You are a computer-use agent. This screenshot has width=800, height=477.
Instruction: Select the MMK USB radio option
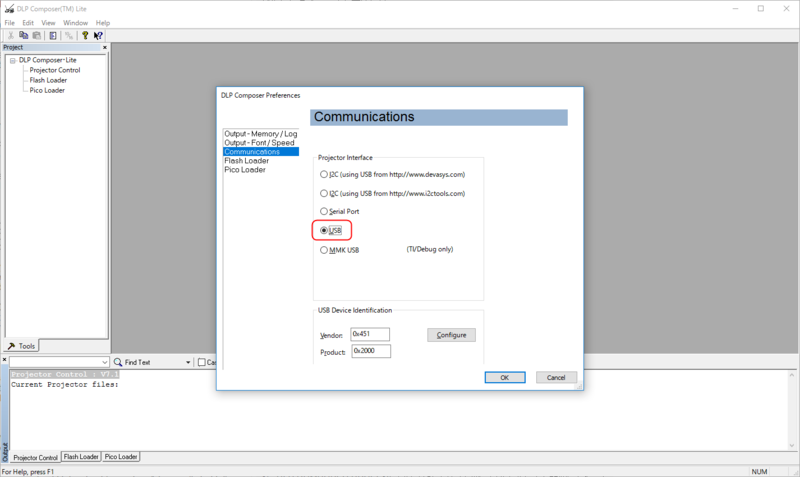pyautogui.click(x=323, y=250)
